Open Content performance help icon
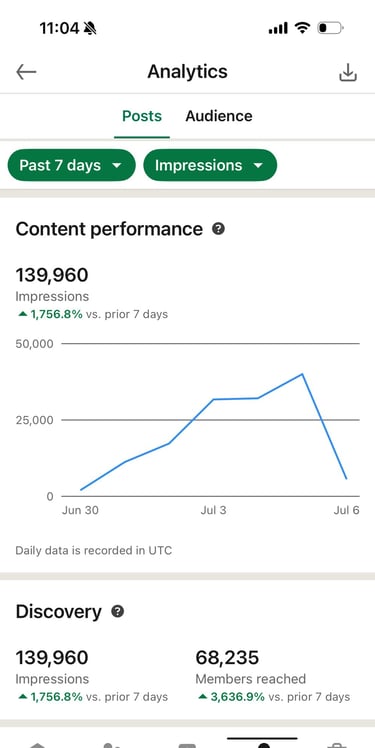This screenshot has height=748, width=375. click(219, 229)
